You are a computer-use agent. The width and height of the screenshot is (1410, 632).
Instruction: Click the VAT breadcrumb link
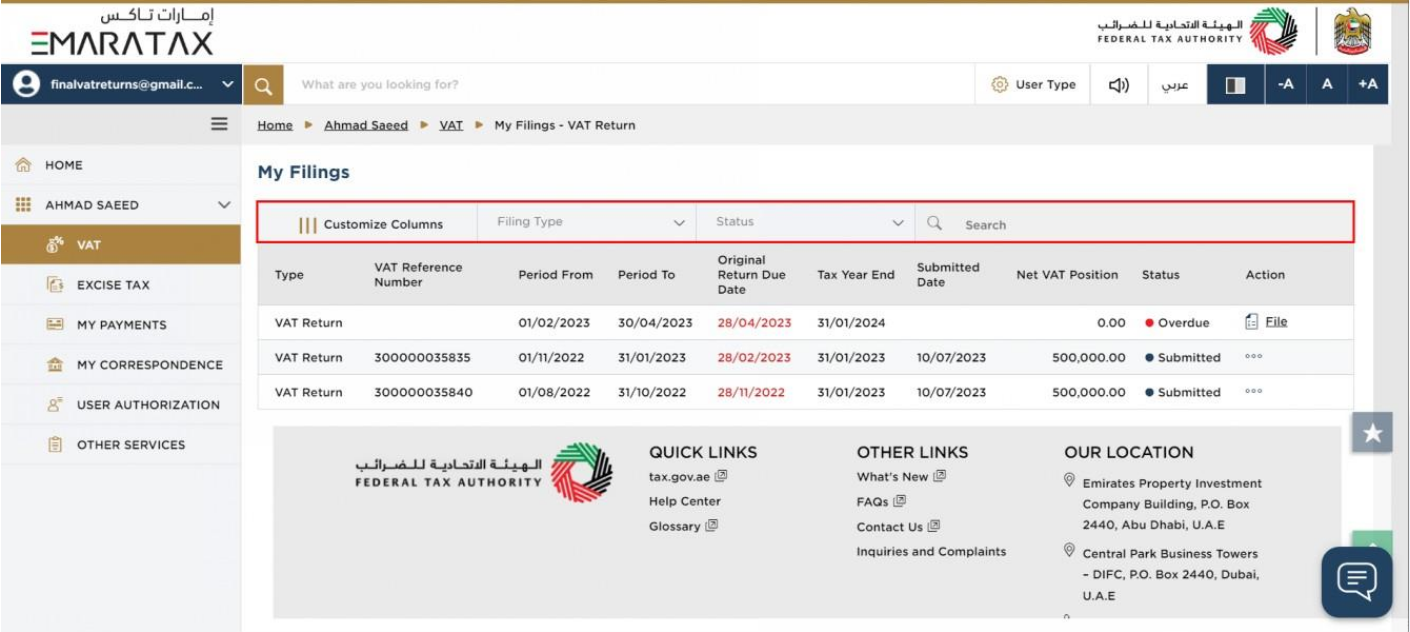pos(451,125)
